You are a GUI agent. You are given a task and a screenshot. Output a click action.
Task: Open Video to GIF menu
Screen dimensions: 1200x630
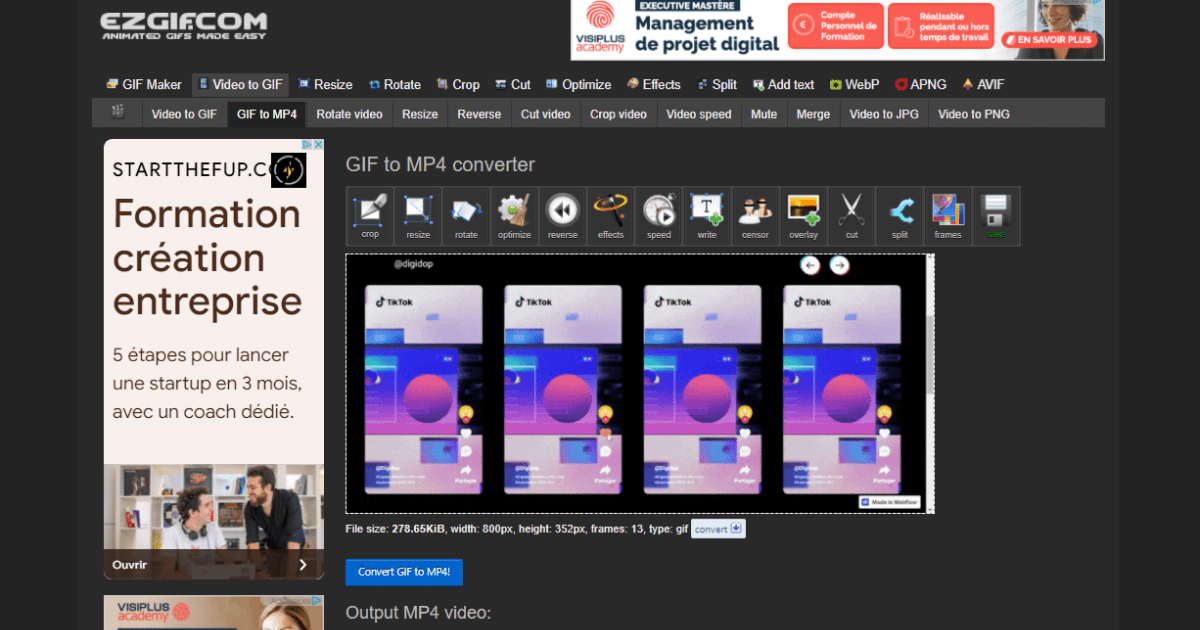238,85
